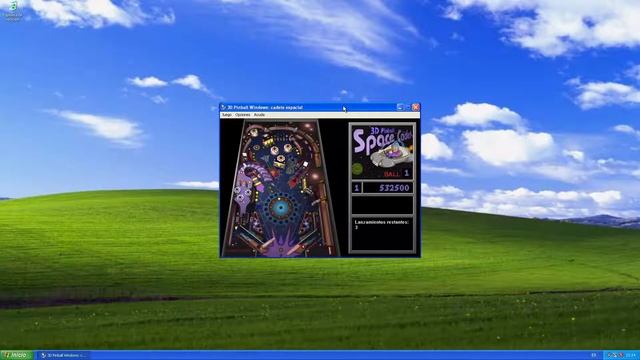Open the Recycle Bin desktop icon
Screen dimensions: 640x360
click(x=13, y=10)
